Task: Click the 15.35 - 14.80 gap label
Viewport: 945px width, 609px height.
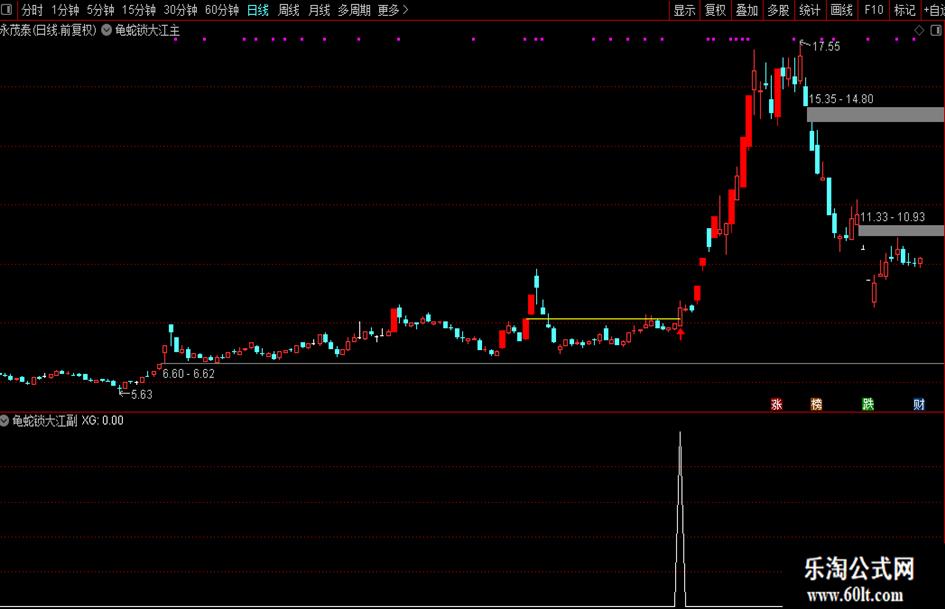Action: click(841, 99)
